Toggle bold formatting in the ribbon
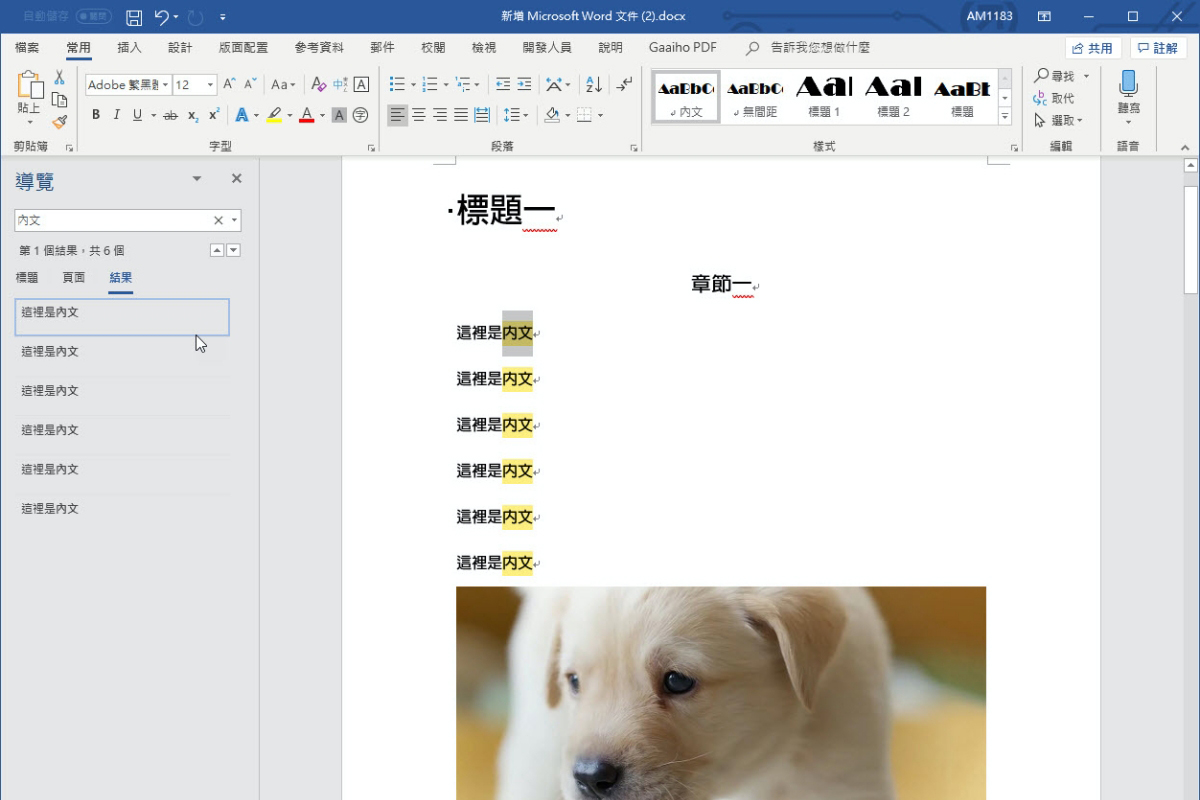 coord(95,114)
